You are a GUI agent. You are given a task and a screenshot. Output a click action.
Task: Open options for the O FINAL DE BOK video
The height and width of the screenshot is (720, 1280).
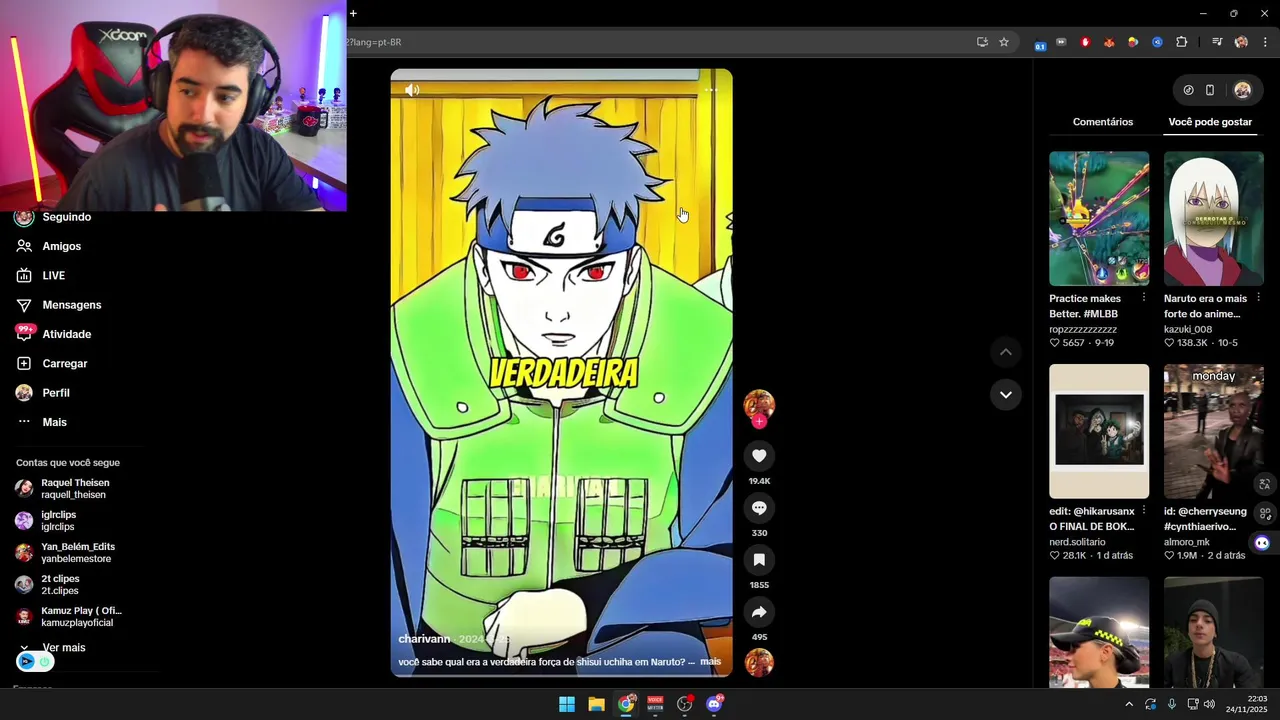tap(1144, 511)
